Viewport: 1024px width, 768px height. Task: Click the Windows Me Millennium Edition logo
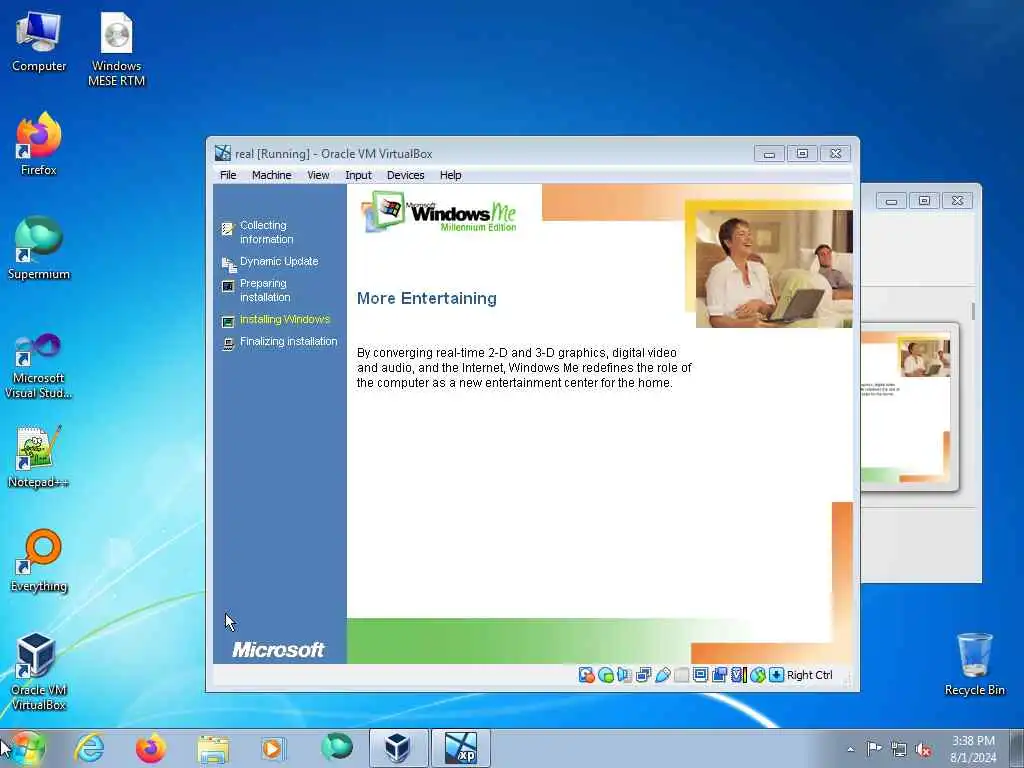click(x=439, y=212)
